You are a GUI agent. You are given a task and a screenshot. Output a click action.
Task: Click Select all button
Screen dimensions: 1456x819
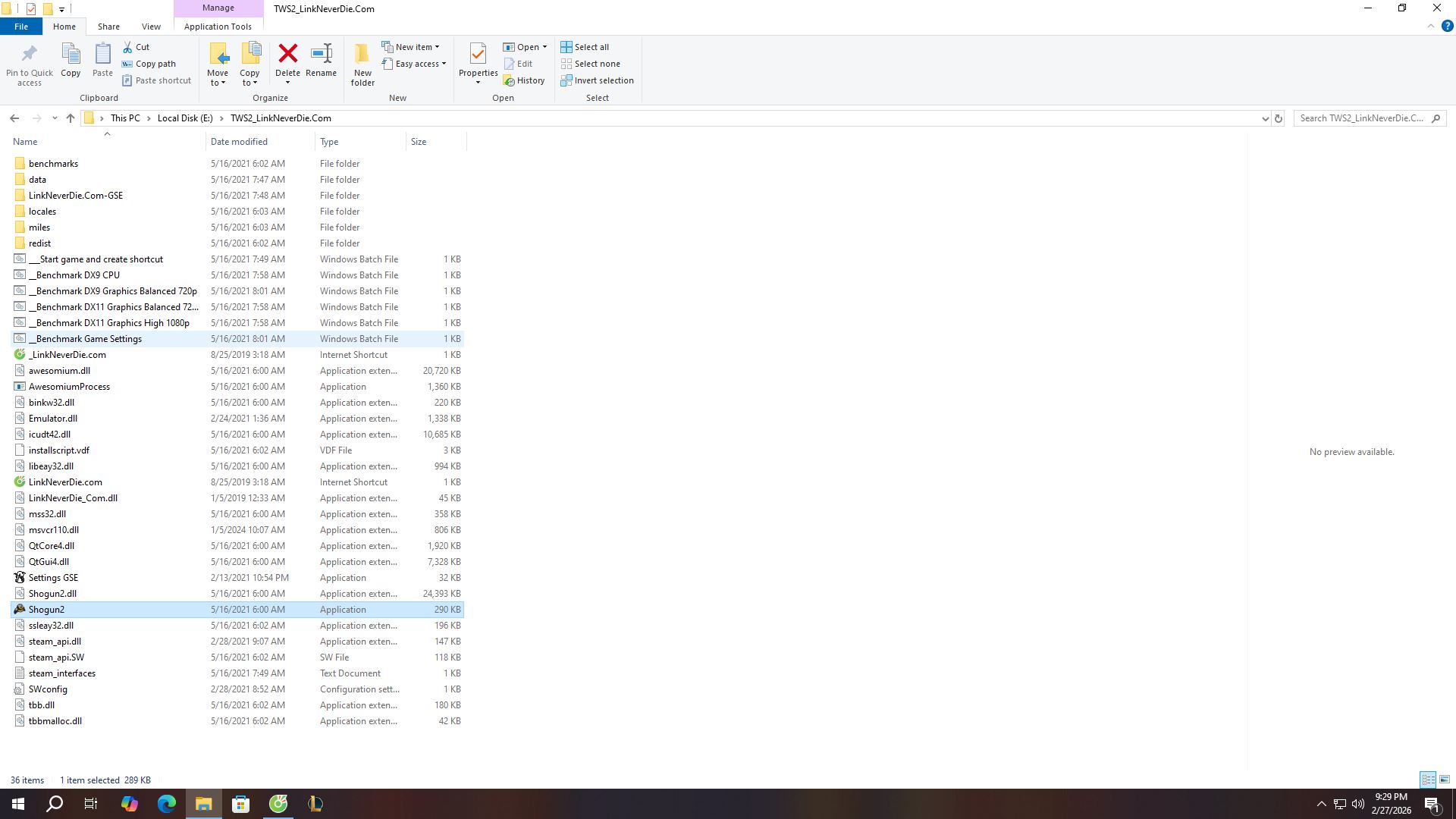[x=585, y=47]
